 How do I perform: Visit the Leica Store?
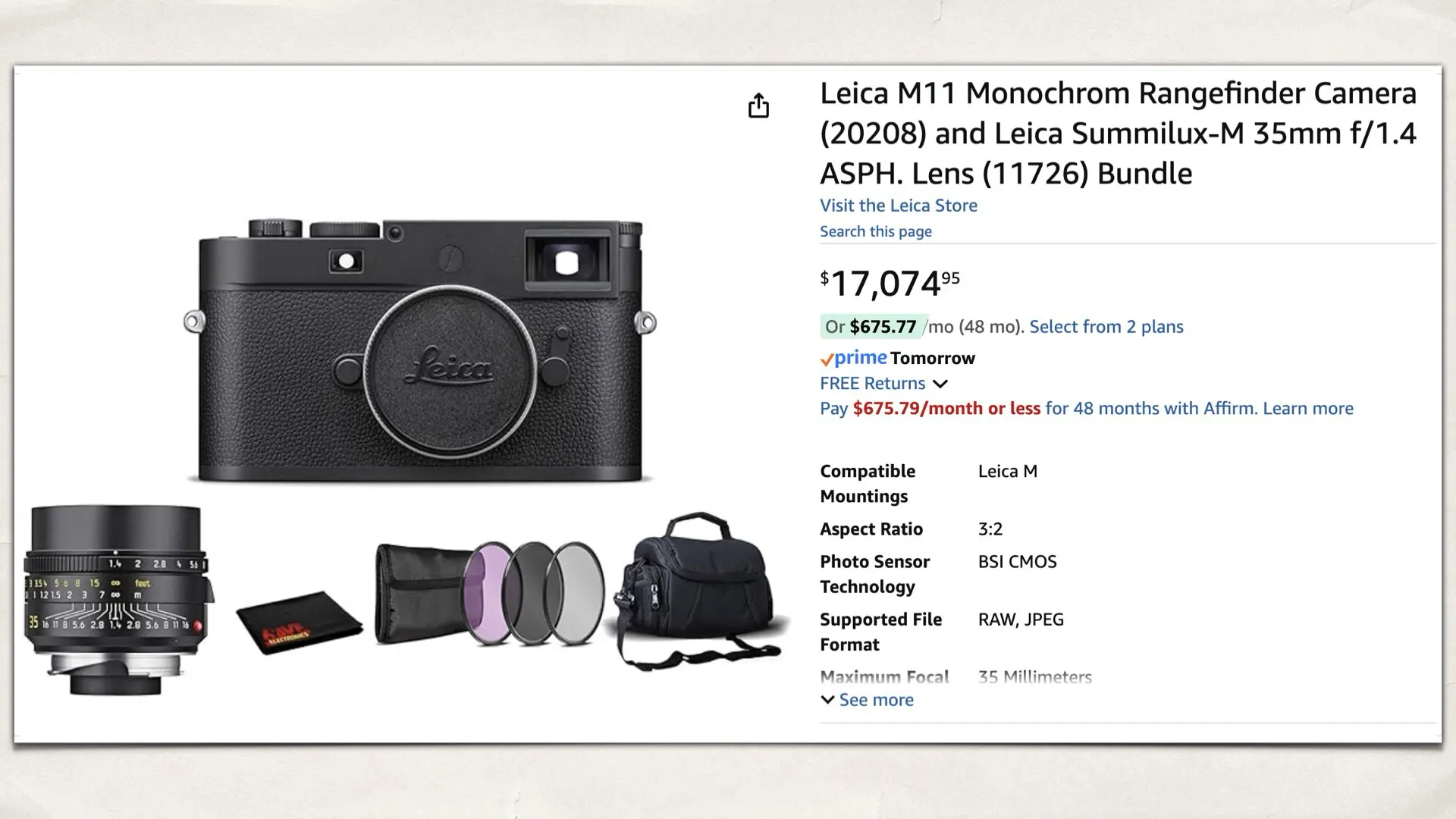tap(898, 205)
